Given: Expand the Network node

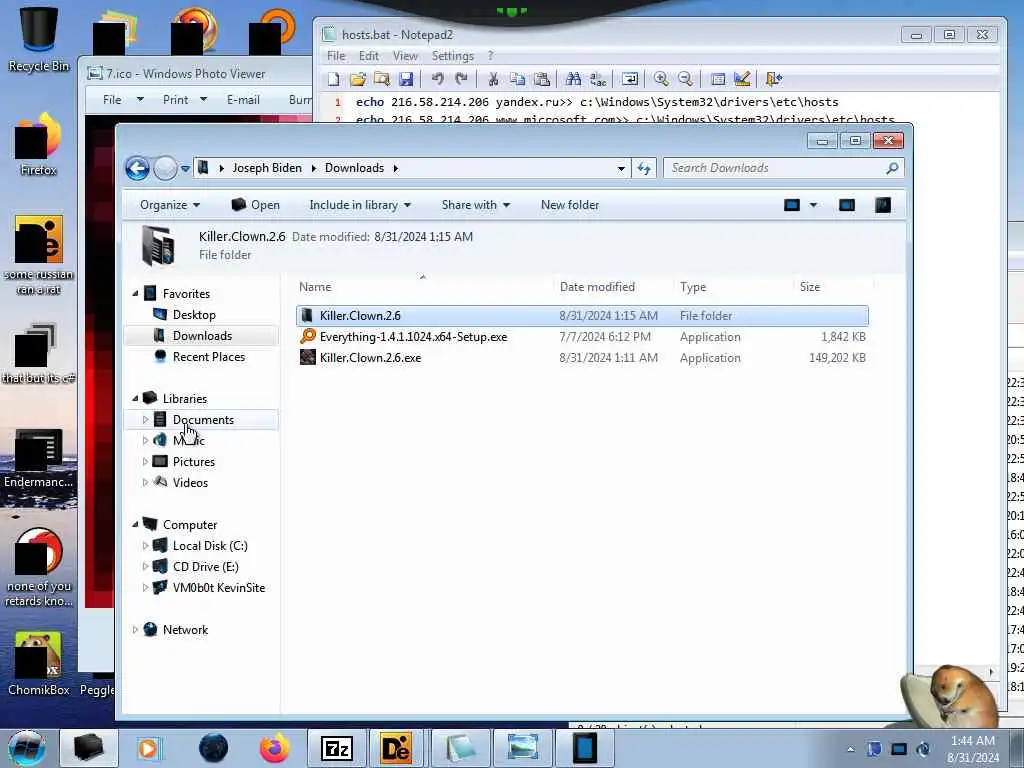Looking at the screenshot, I should (x=135, y=630).
